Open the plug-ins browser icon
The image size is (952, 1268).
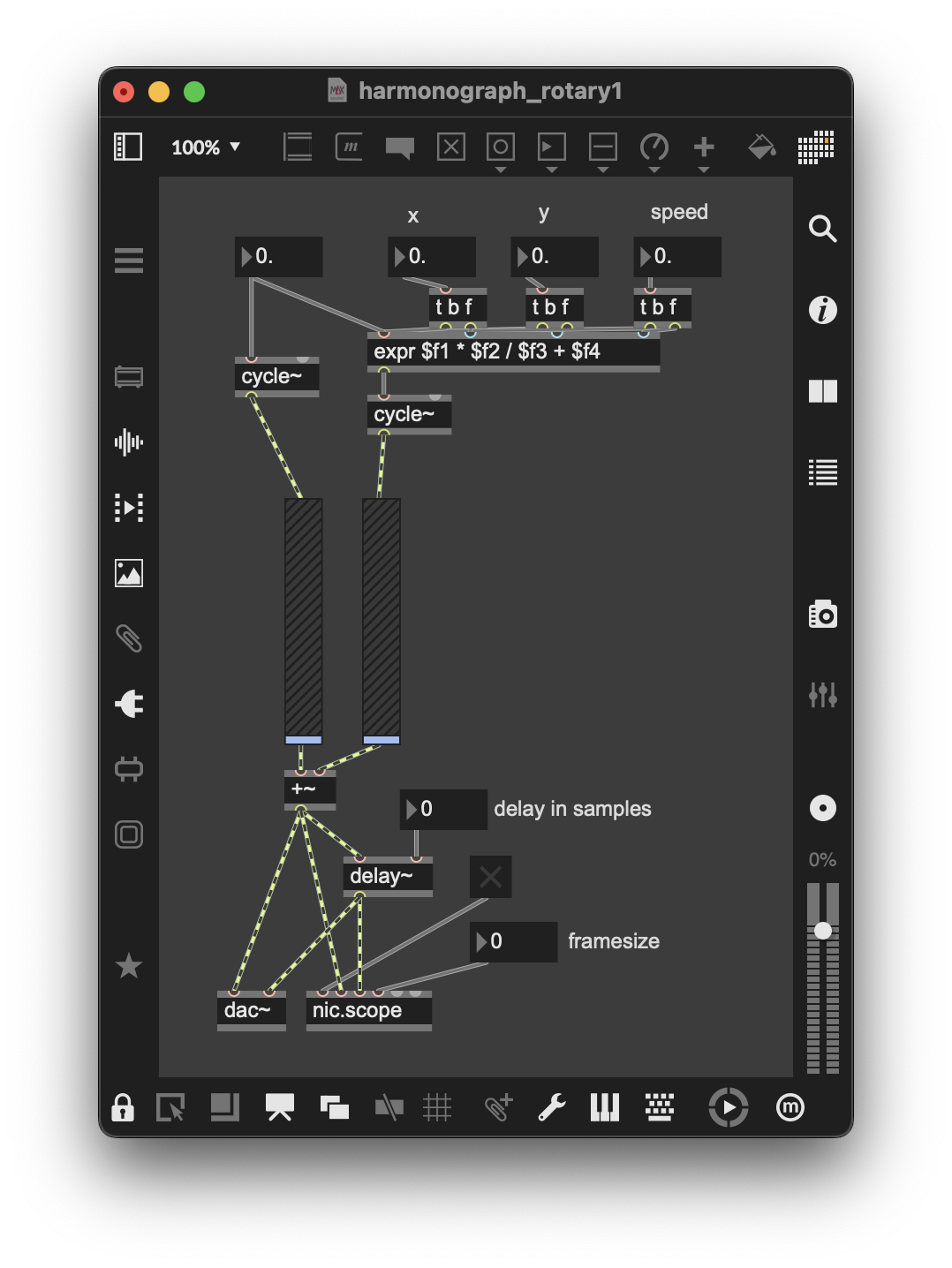[129, 704]
